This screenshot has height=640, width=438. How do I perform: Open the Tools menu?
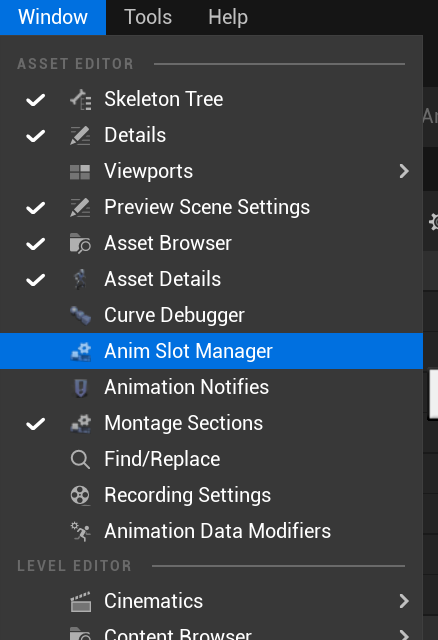(x=148, y=17)
